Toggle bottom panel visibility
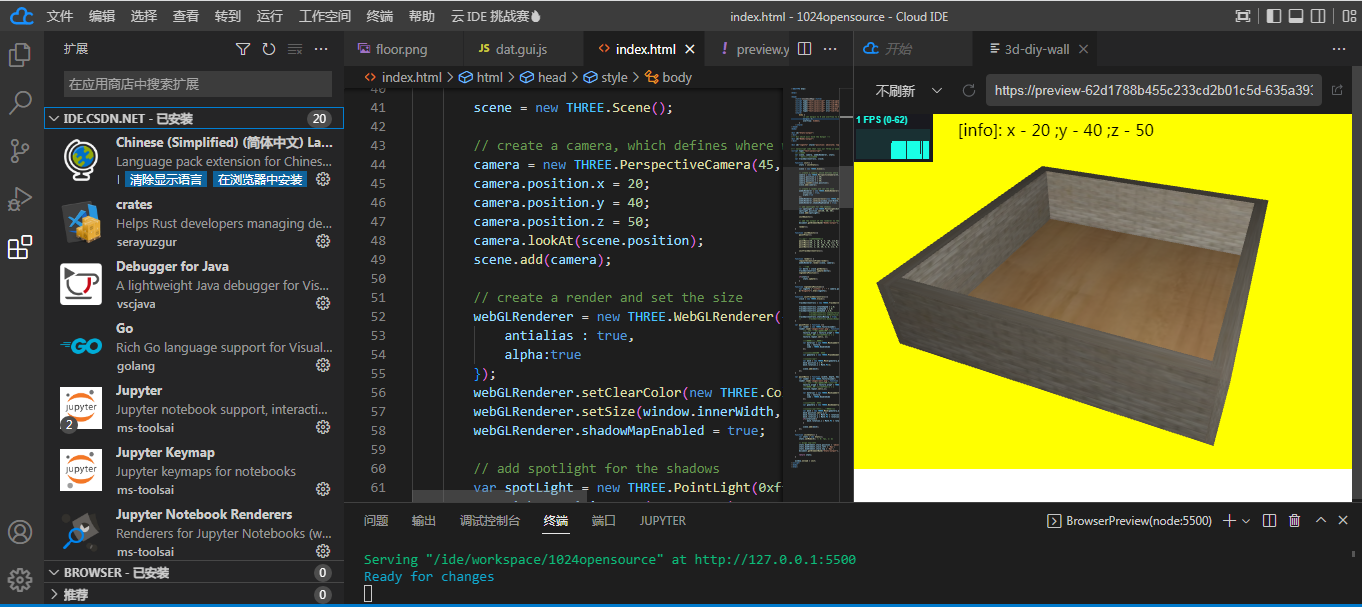 click(x=1297, y=16)
